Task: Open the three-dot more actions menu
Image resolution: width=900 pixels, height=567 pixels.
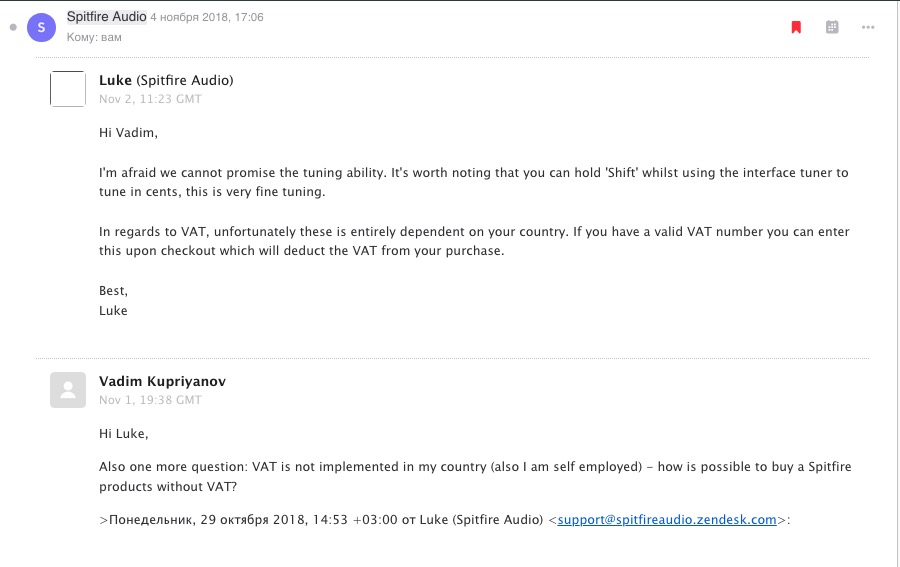Action: click(x=867, y=27)
